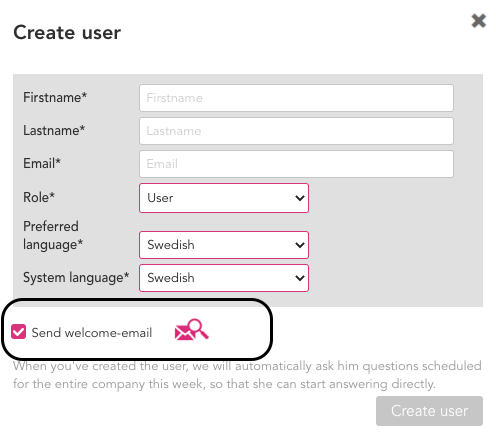This screenshot has width=496, height=432.
Task: Open the Preferred language dropdown chevron
Action: [300, 245]
